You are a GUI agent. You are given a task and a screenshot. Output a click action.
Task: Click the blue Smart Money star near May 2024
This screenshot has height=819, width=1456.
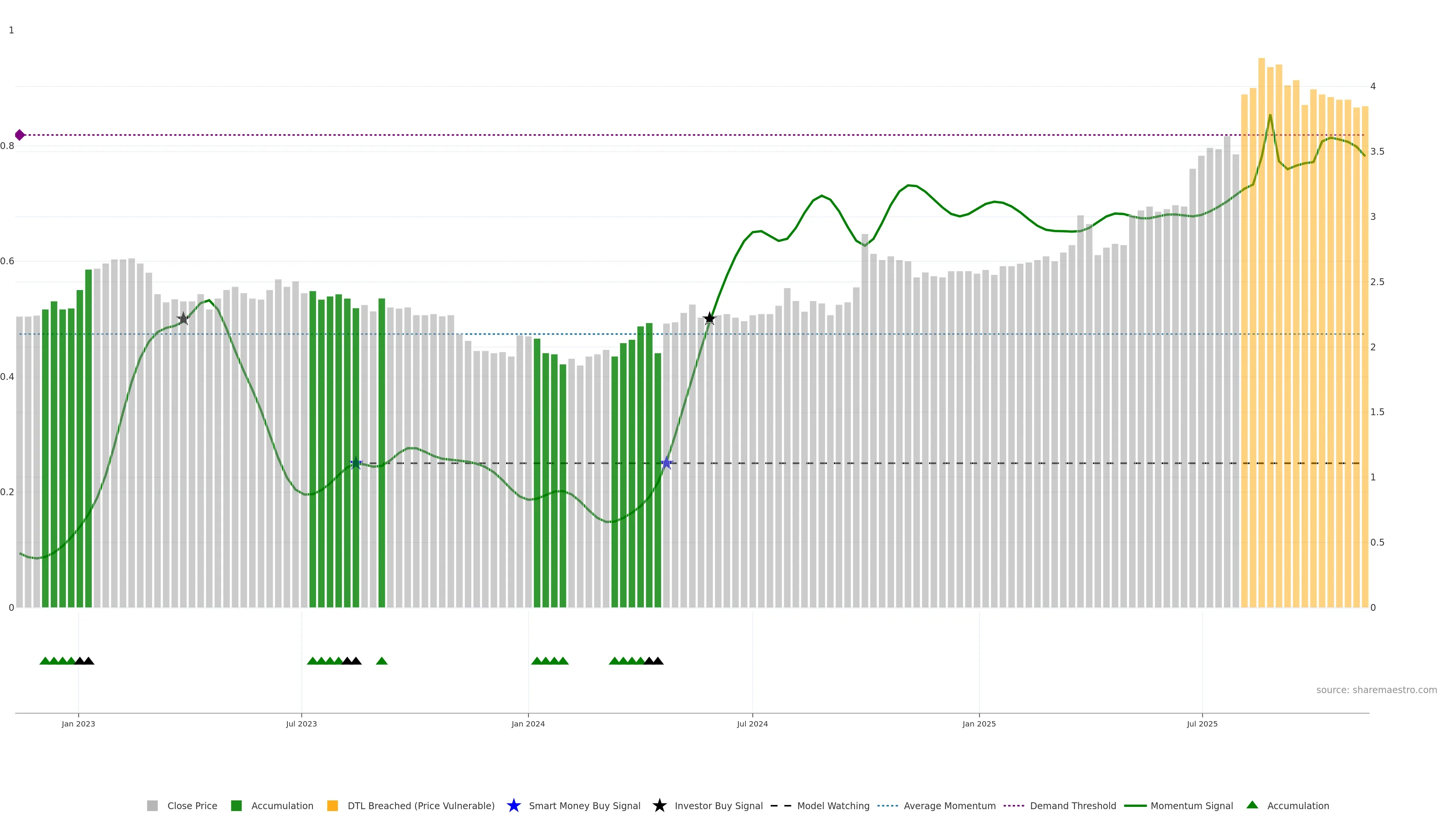click(x=667, y=463)
